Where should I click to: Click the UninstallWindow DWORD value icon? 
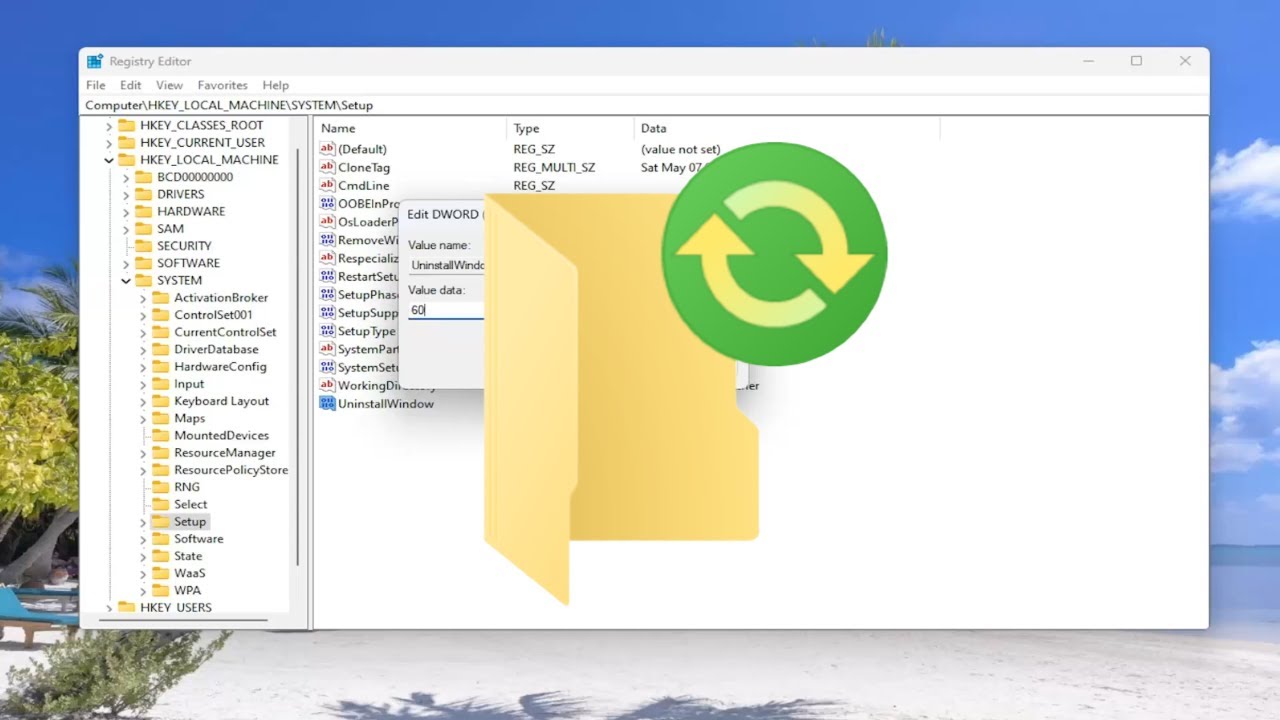pyautogui.click(x=327, y=403)
